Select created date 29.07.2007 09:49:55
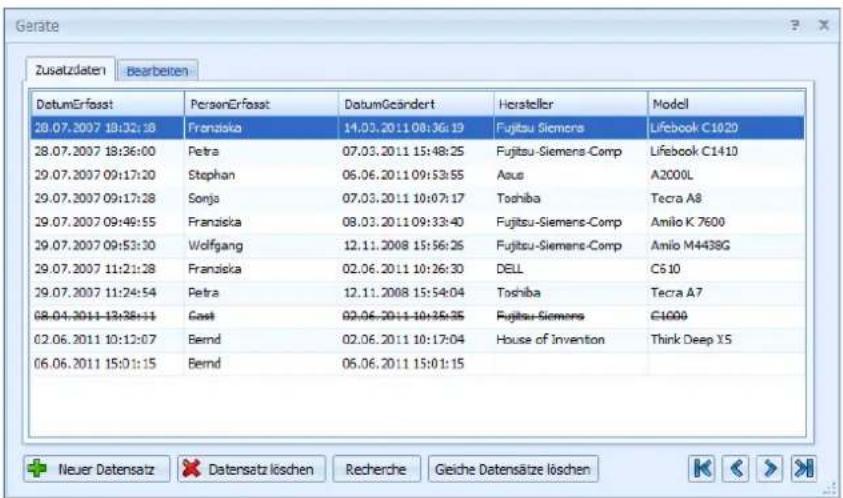The image size is (843, 498). (107, 222)
